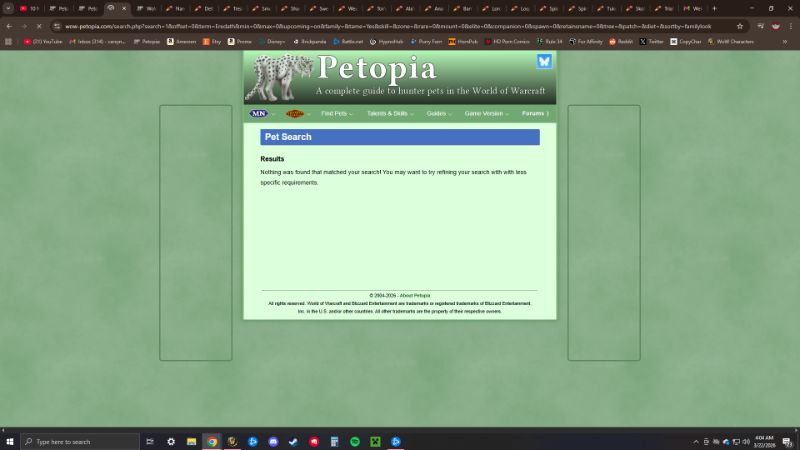Open Spotify from the taskbar
This screenshot has width=800, height=450.
pyautogui.click(x=355, y=442)
